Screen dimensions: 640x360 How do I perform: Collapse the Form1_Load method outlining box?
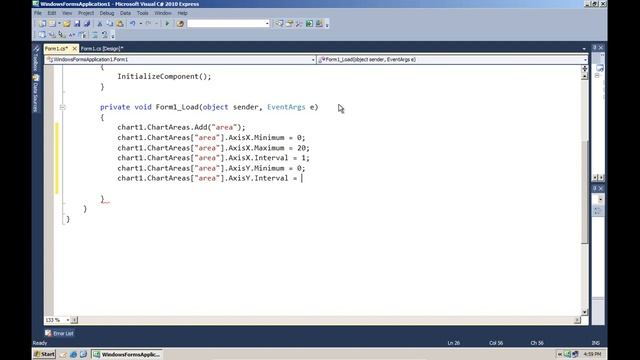click(x=62, y=107)
